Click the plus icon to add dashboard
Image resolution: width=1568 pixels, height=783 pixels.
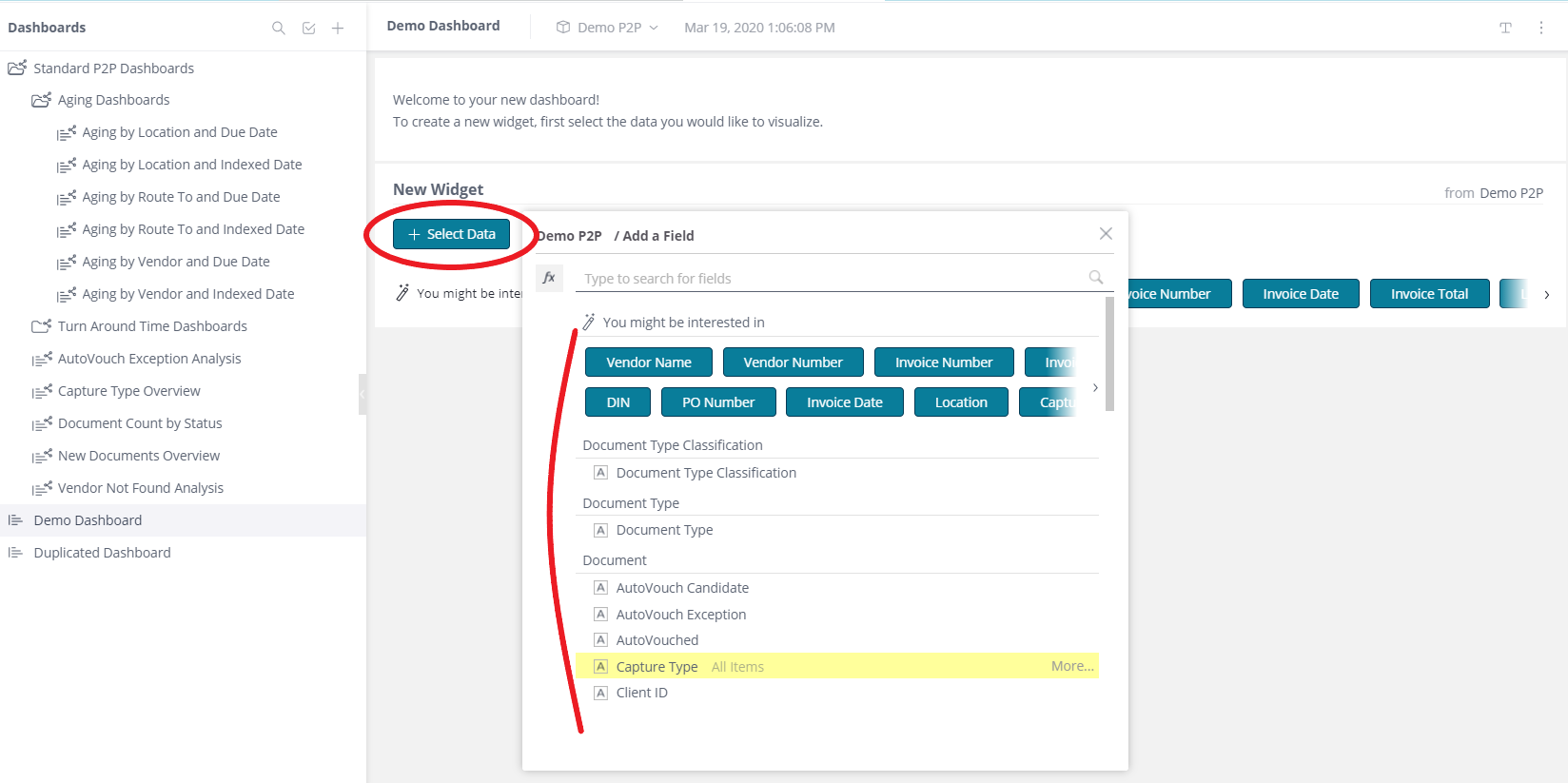(338, 28)
